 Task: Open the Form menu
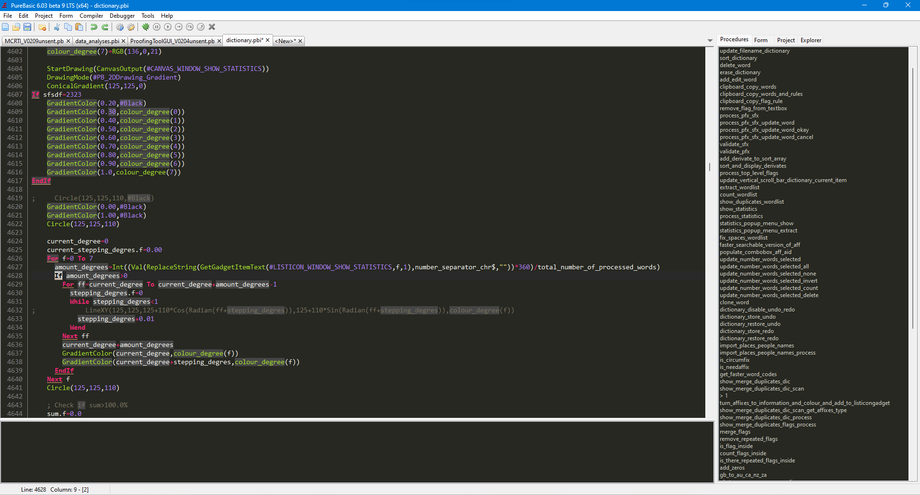[66, 16]
